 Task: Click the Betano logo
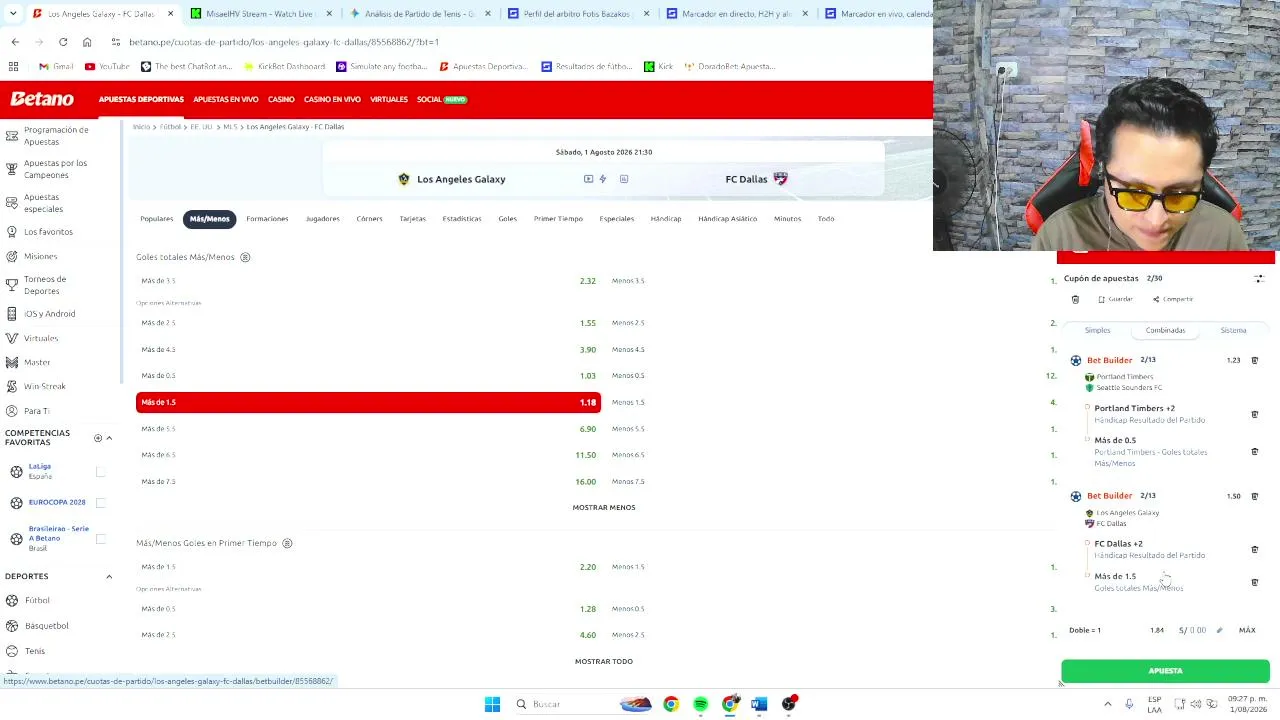[x=42, y=99]
